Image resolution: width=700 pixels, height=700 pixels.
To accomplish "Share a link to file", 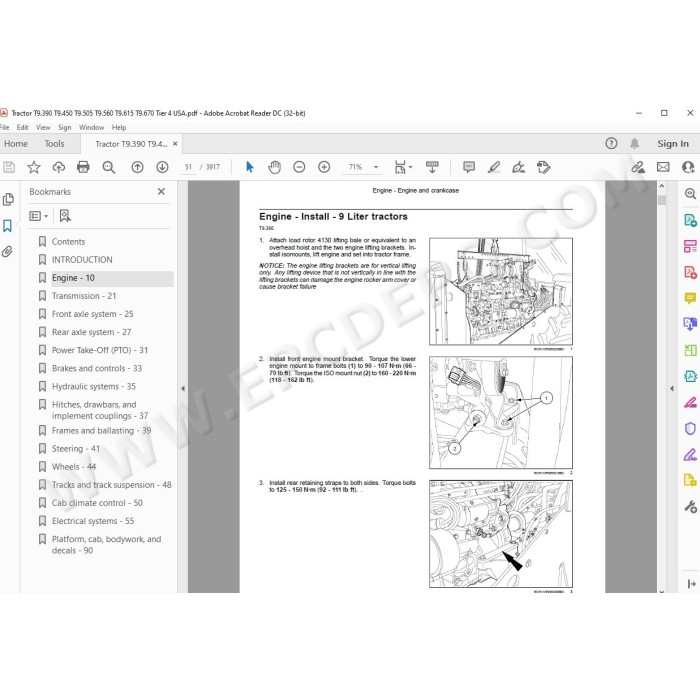I will (638, 167).
